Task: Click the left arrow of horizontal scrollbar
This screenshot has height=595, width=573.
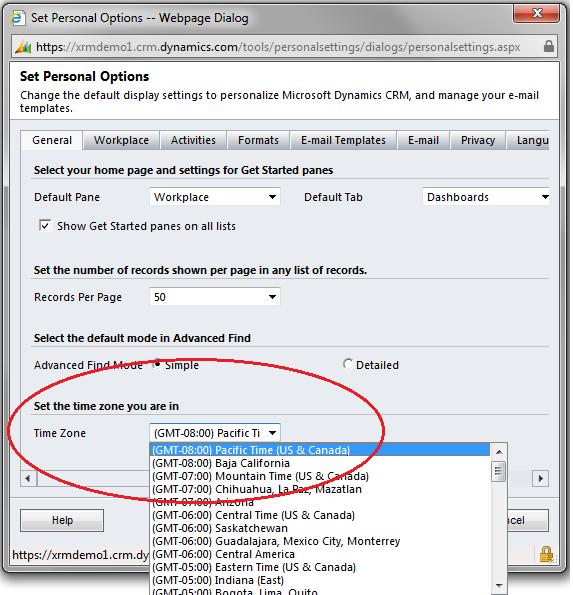Action: coord(28,478)
